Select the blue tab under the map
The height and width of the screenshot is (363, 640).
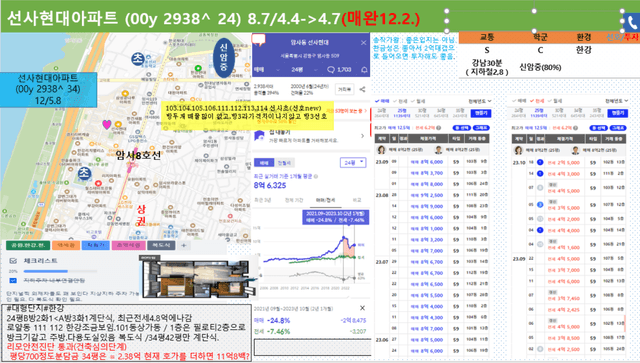point(96,245)
